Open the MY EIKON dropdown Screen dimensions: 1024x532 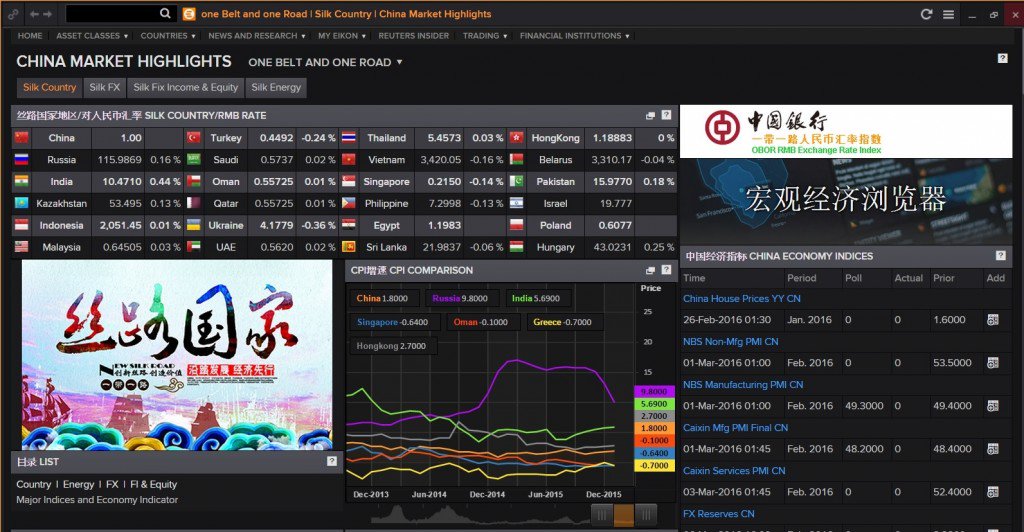pyautogui.click(x=342, y=36)
